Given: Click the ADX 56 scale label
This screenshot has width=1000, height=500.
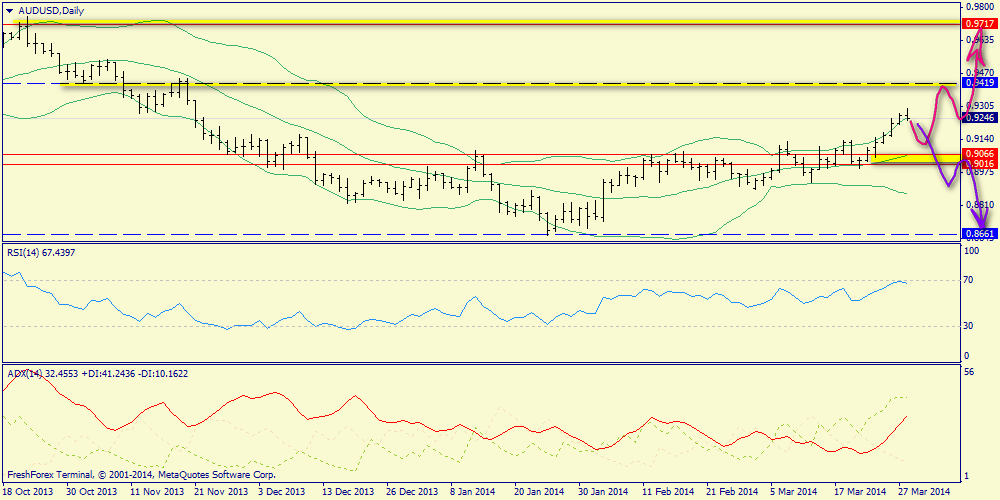Looking at the screenshot, I should pos(969,371).
